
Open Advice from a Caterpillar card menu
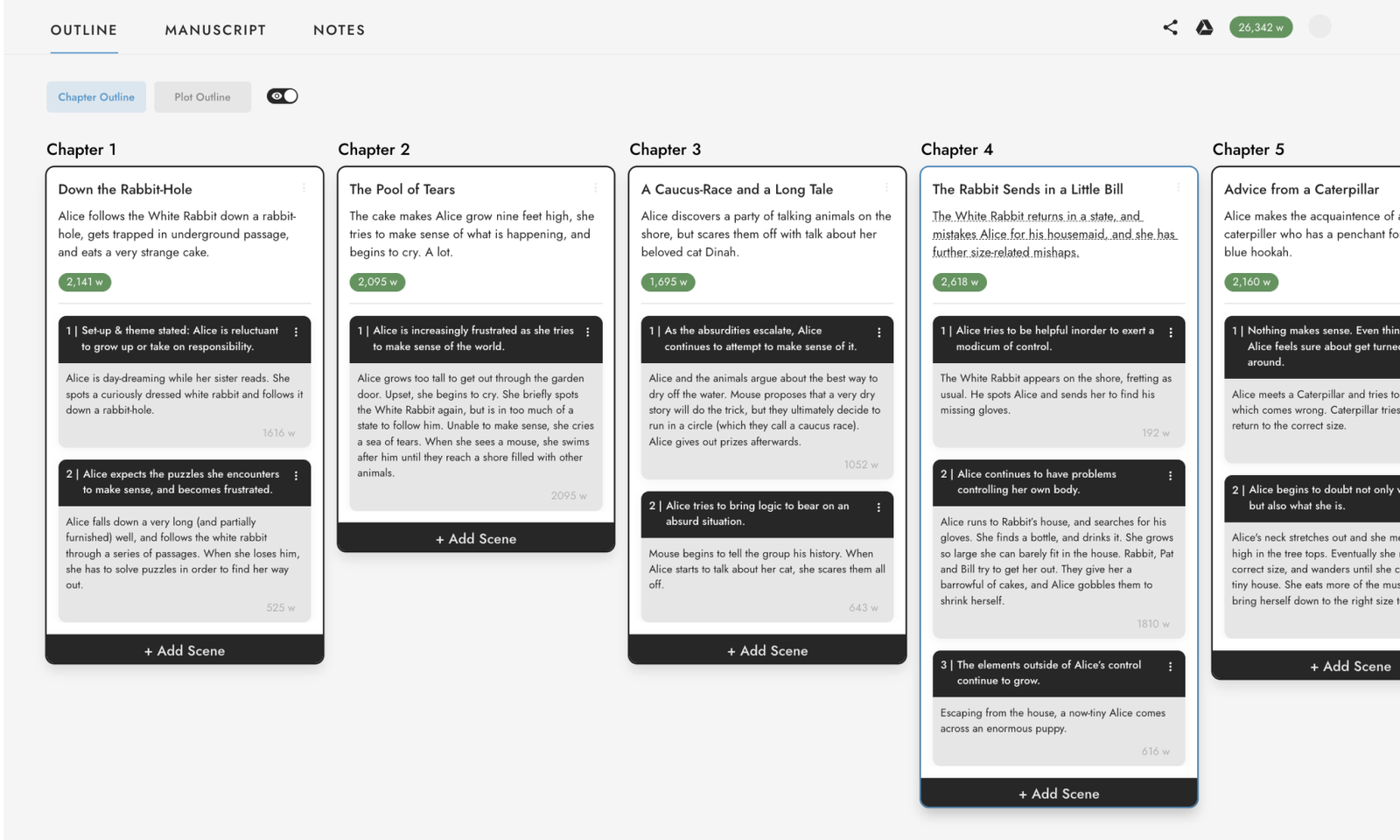[1394, 186]
